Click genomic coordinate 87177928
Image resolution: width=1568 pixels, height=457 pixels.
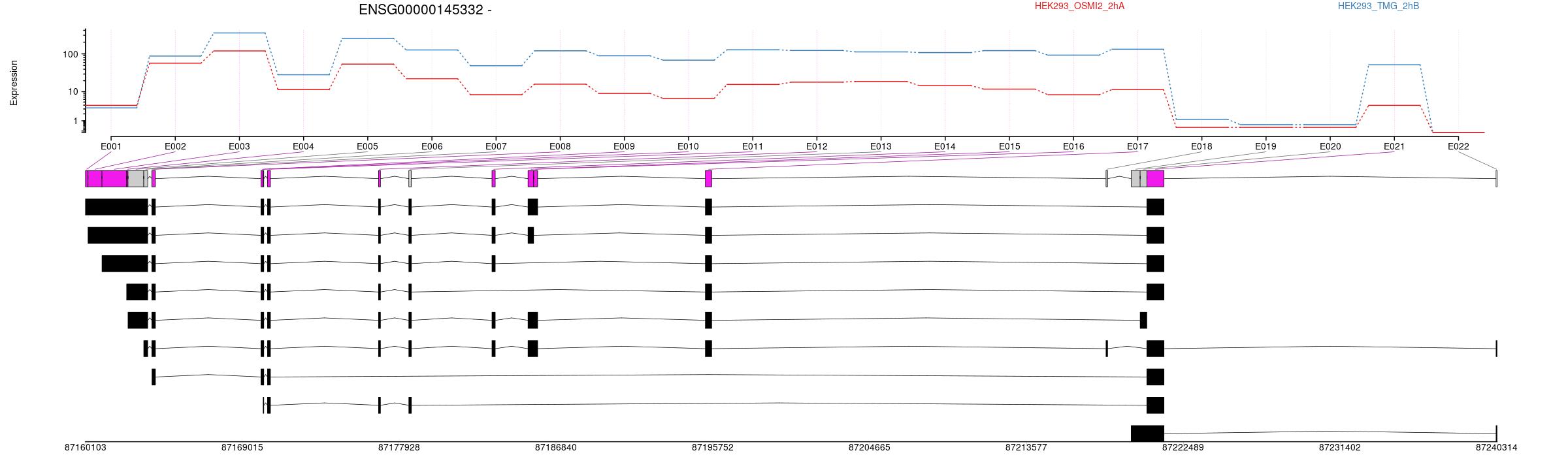[x=399, y=448]
